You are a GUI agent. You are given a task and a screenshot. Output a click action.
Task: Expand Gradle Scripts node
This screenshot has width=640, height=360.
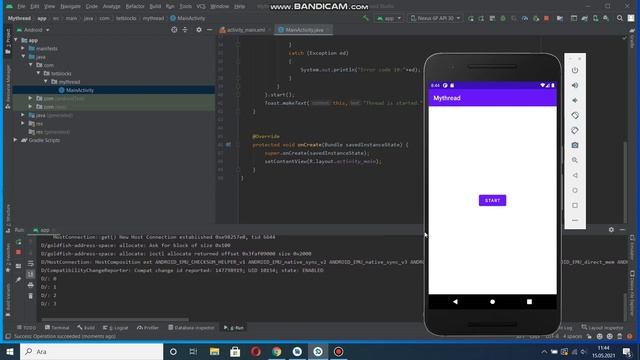(x=16, y=140)
